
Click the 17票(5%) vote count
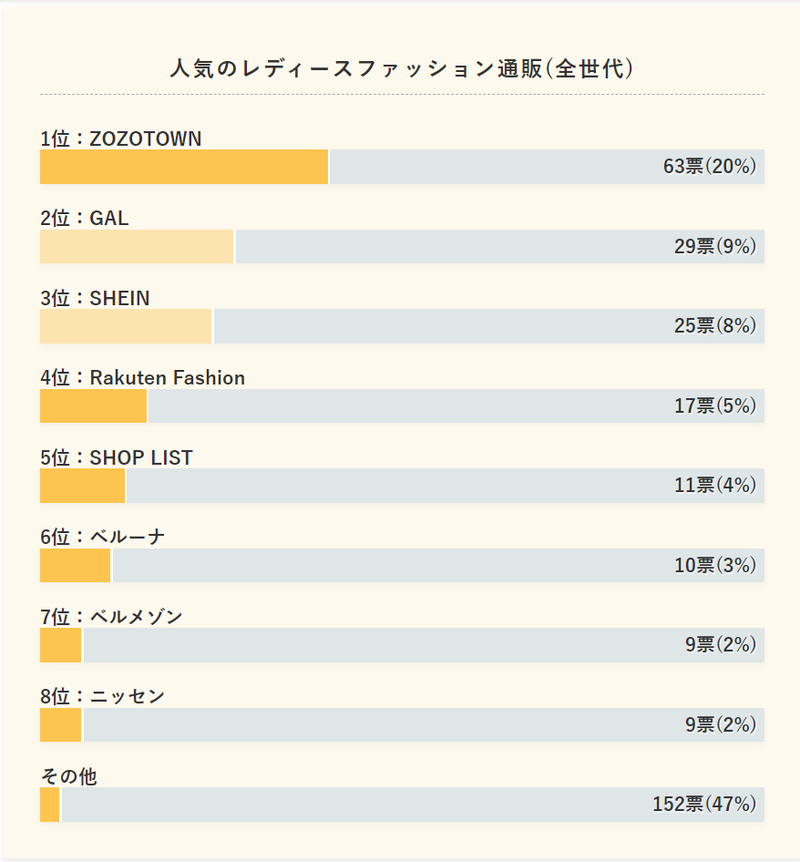[714, 406]
